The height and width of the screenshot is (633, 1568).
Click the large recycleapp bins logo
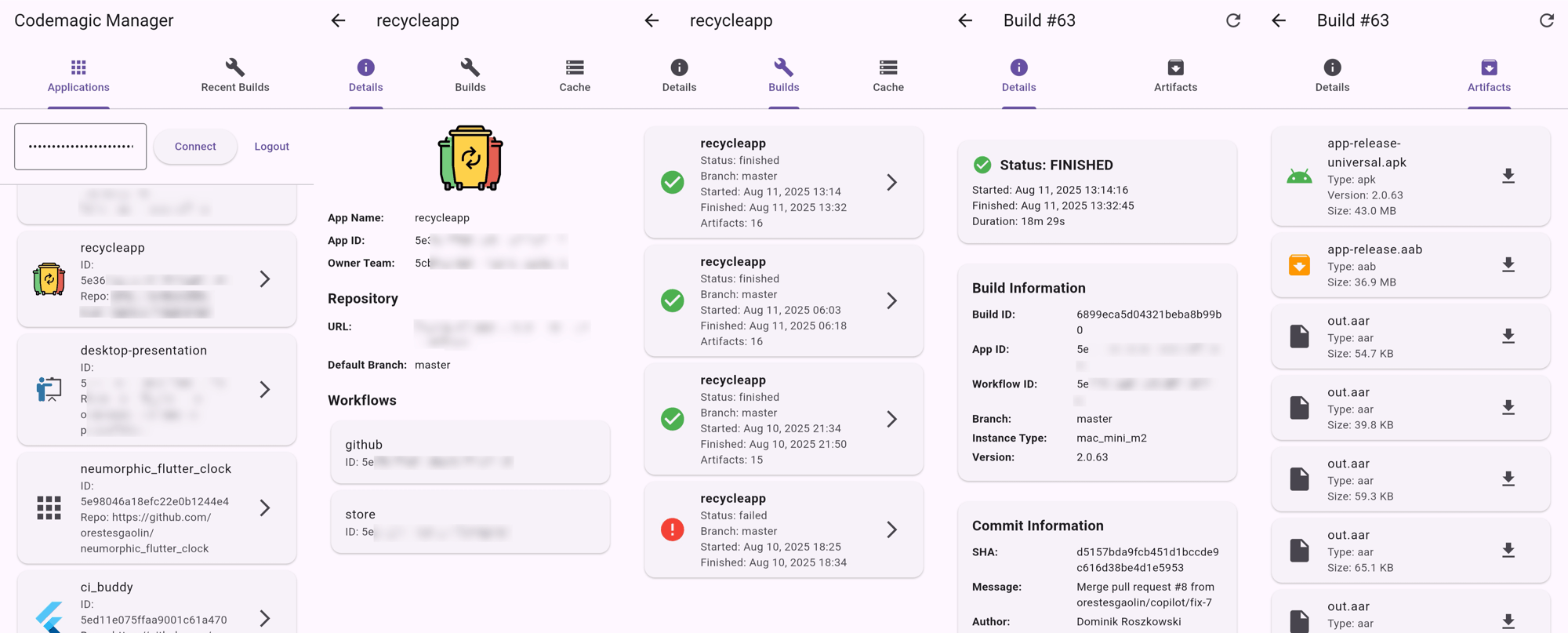470,158
